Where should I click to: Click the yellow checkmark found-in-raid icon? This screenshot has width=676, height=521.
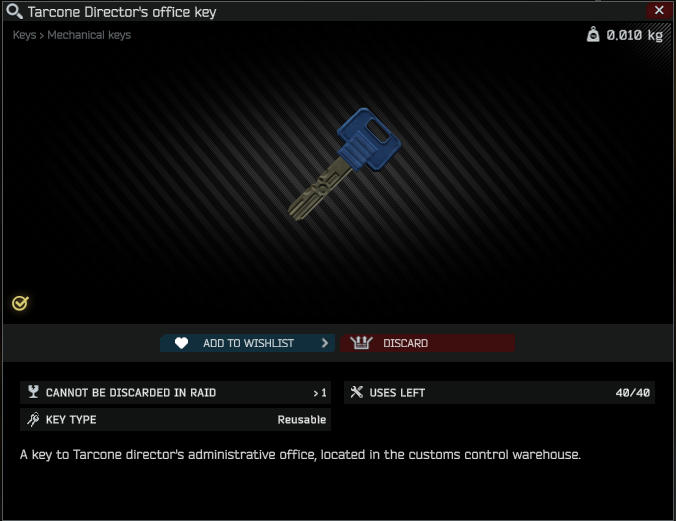(20, 303)
